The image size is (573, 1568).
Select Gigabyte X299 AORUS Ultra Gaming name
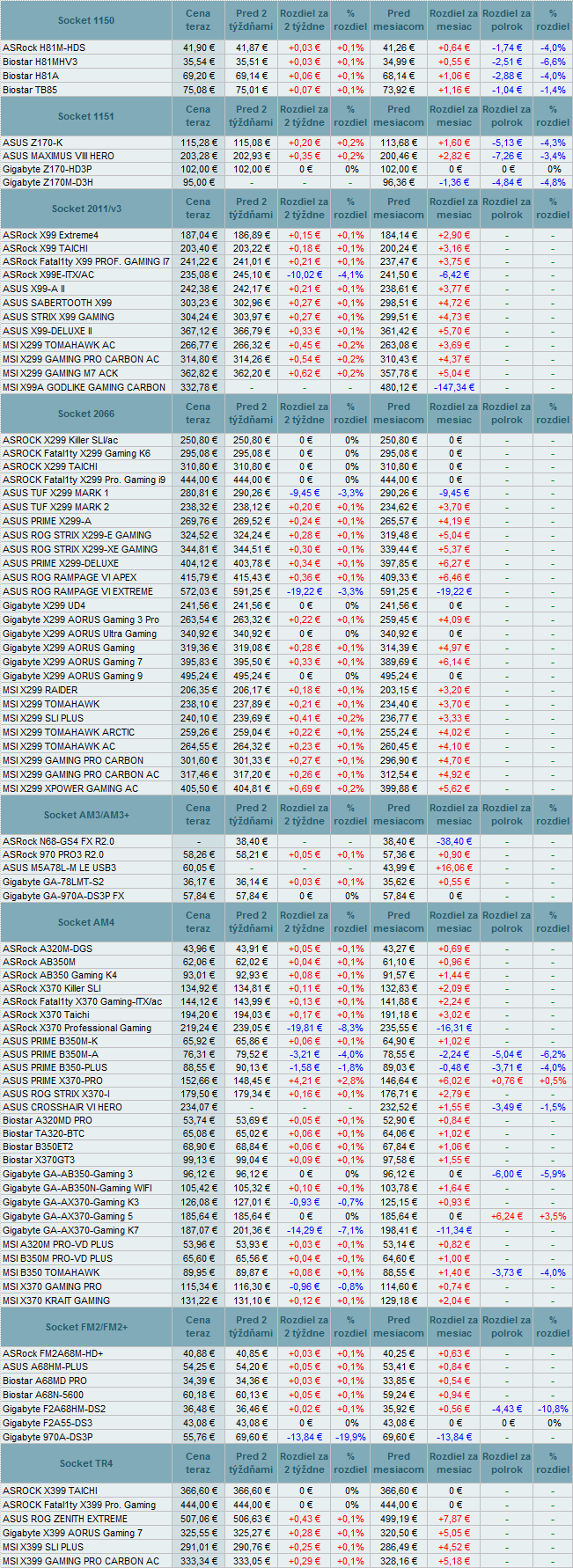[x=79, y=634]
